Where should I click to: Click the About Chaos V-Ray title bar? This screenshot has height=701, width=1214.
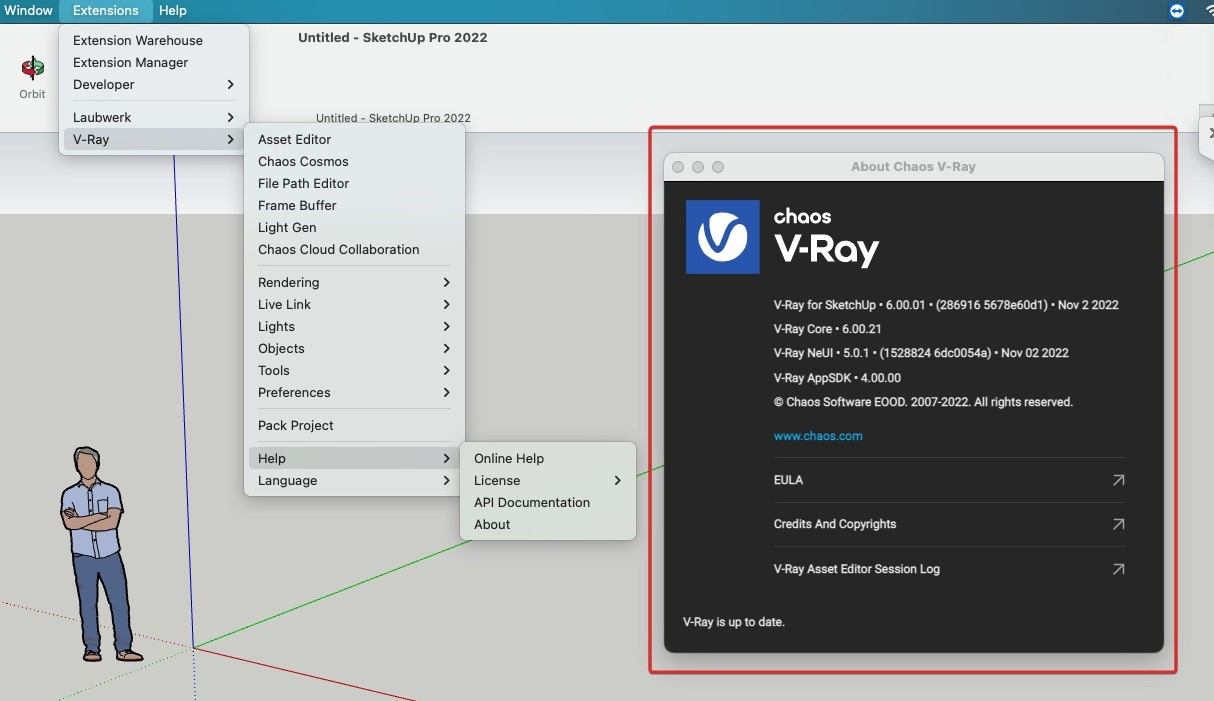914,167
